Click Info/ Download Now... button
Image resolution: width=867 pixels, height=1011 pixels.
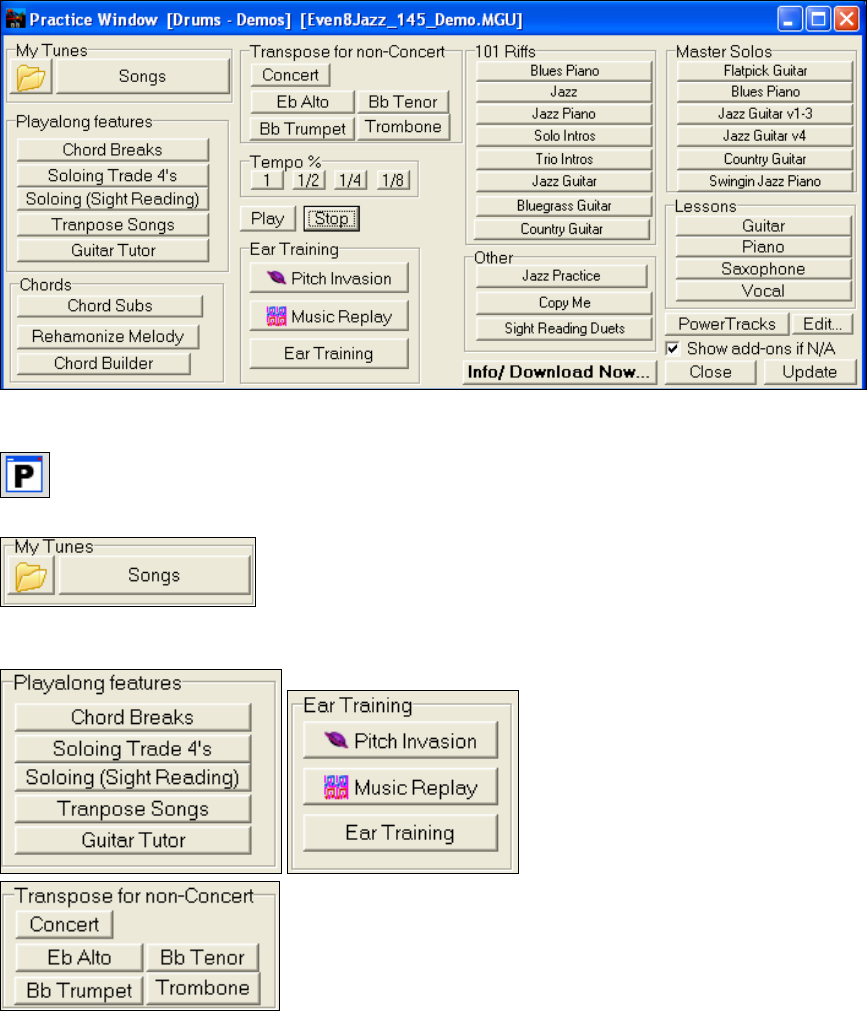tap(560, 372)
